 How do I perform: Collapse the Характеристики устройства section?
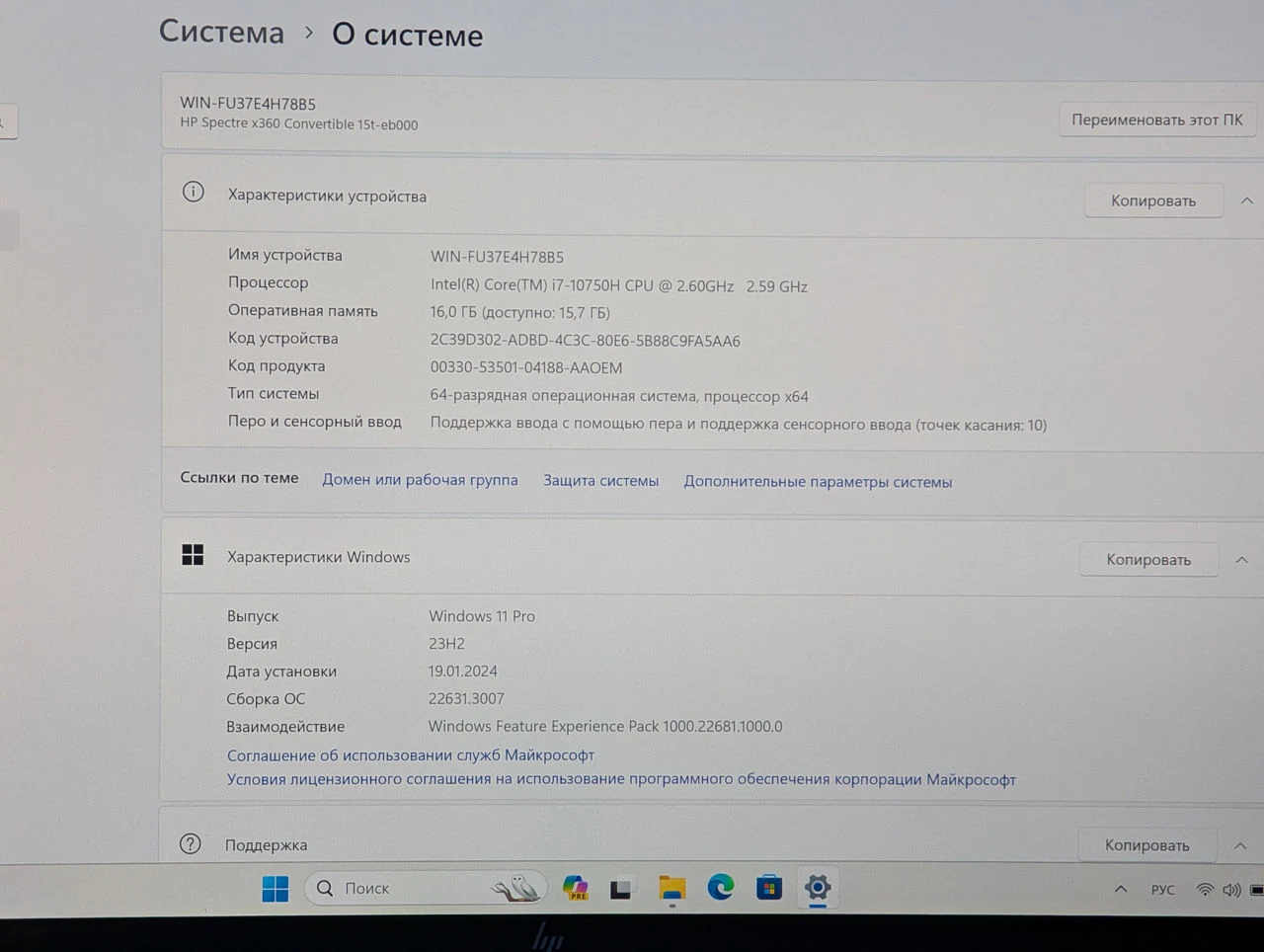(x=1246, y=200)
